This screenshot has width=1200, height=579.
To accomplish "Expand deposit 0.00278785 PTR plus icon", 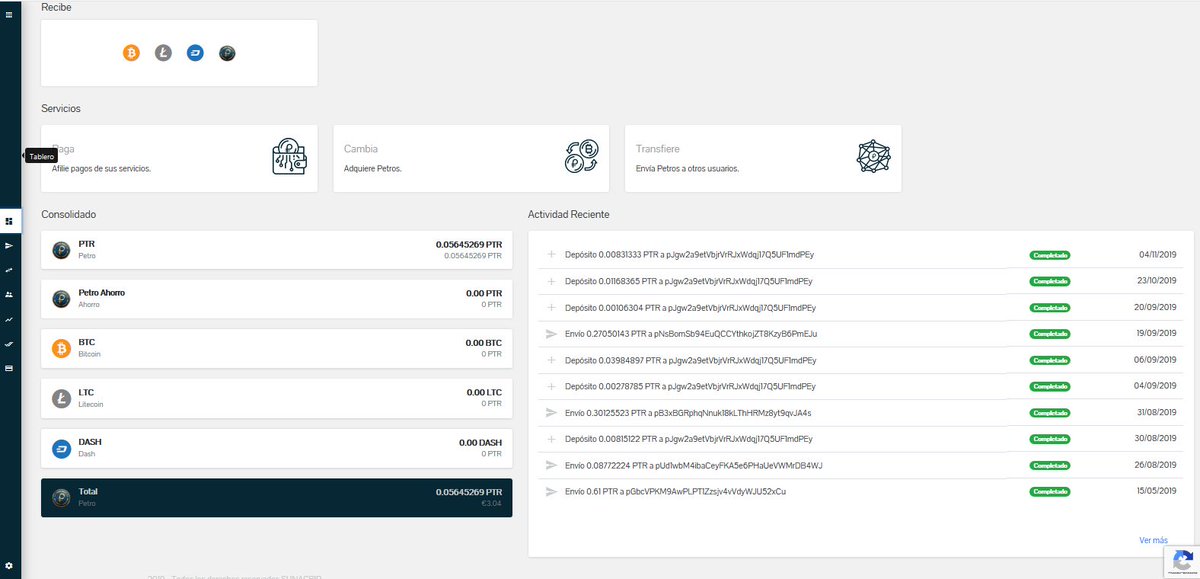I will (x=550, y=386).
